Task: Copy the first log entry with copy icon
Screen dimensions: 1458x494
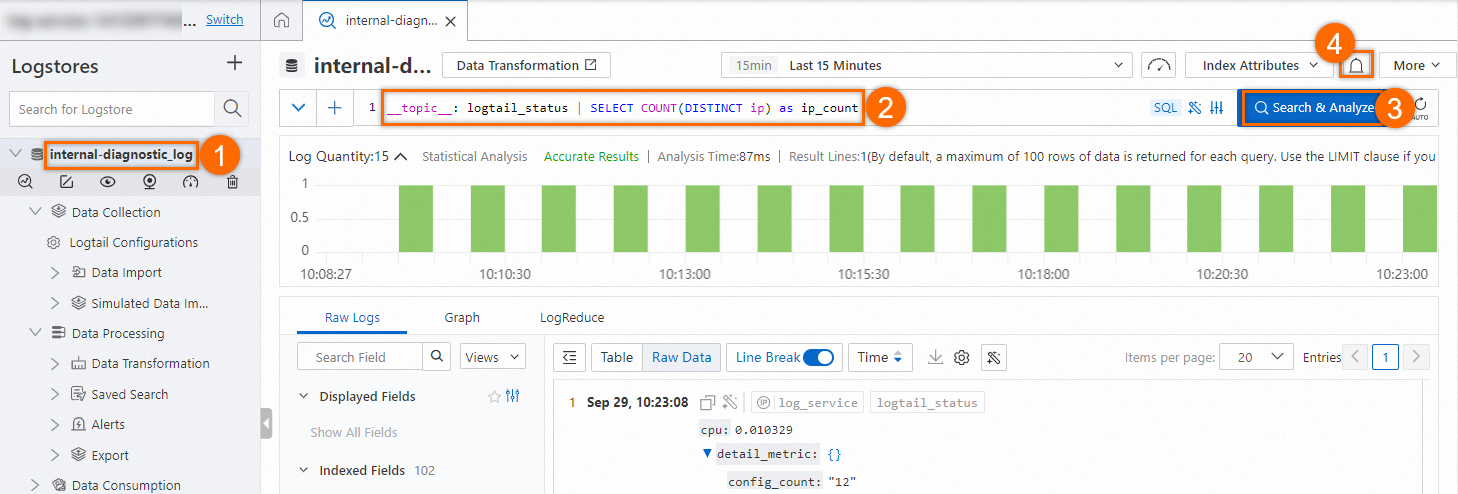Action: (708, 402)
